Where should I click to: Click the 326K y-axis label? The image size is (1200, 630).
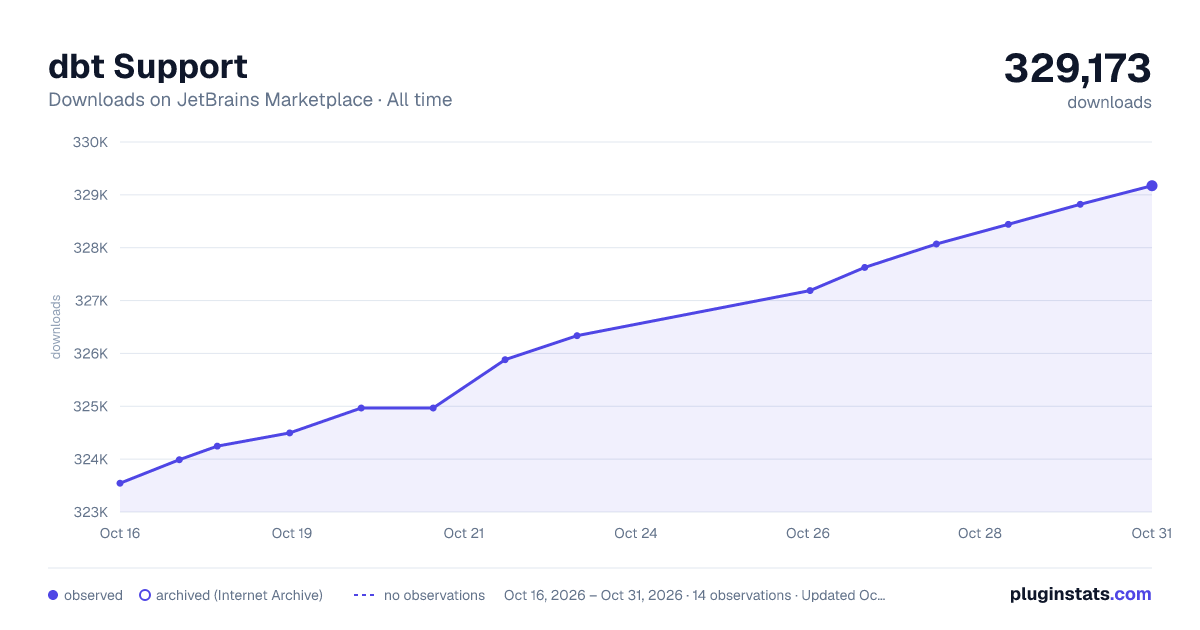pos(90,354)
